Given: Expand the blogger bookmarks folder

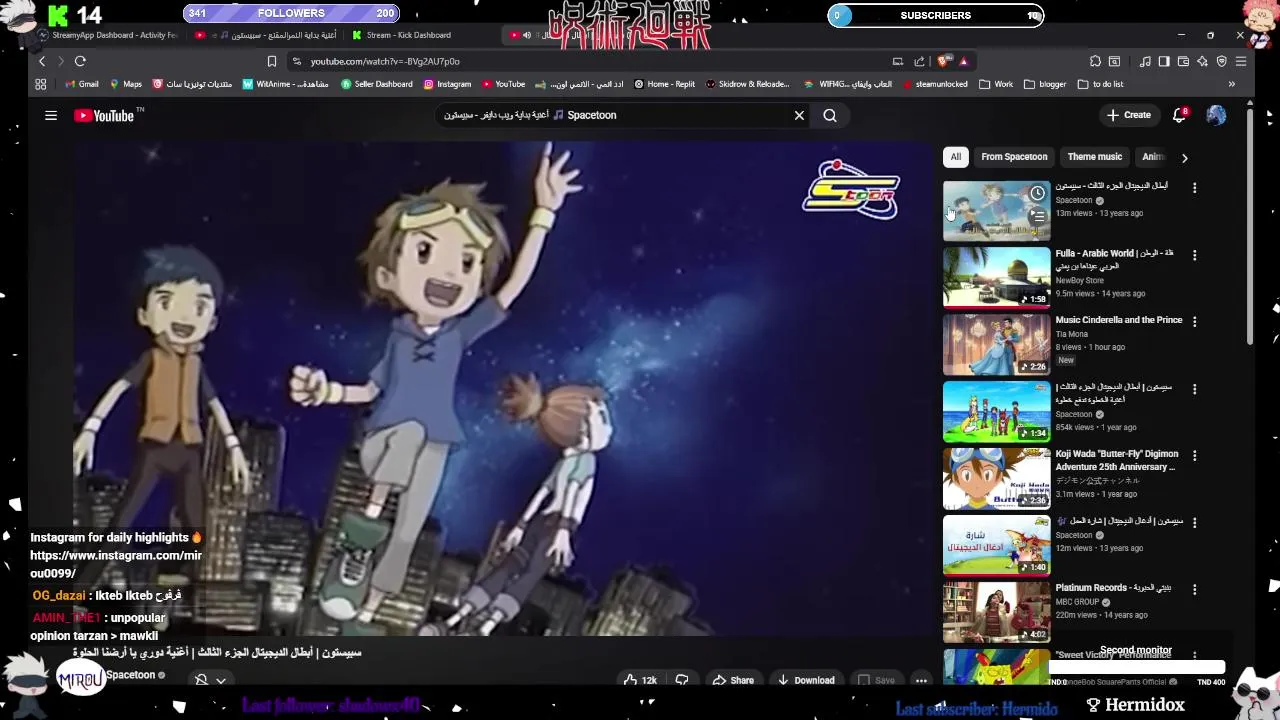Looking at the screenshot, I should pyautogui.click(x=1045, y=84).
